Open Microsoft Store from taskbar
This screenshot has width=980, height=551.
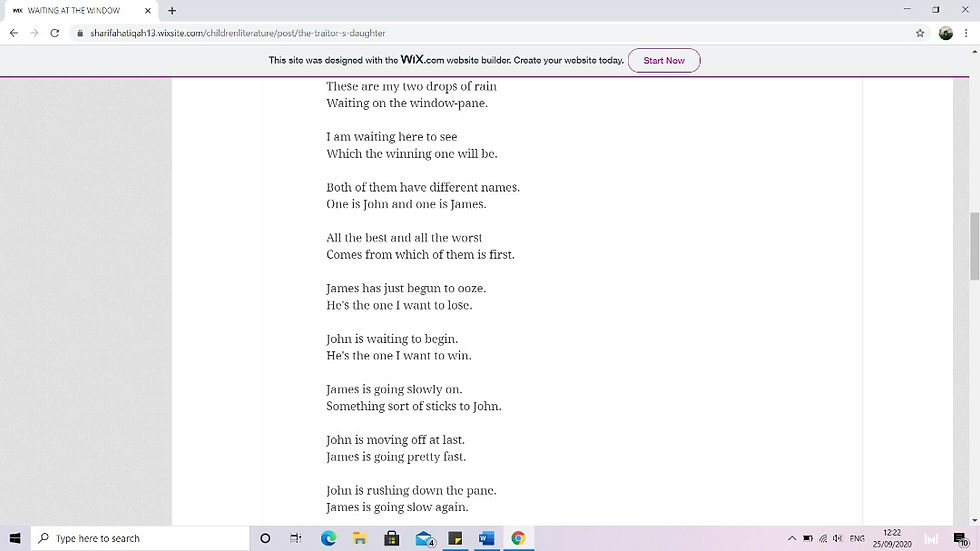pos(392,538)
